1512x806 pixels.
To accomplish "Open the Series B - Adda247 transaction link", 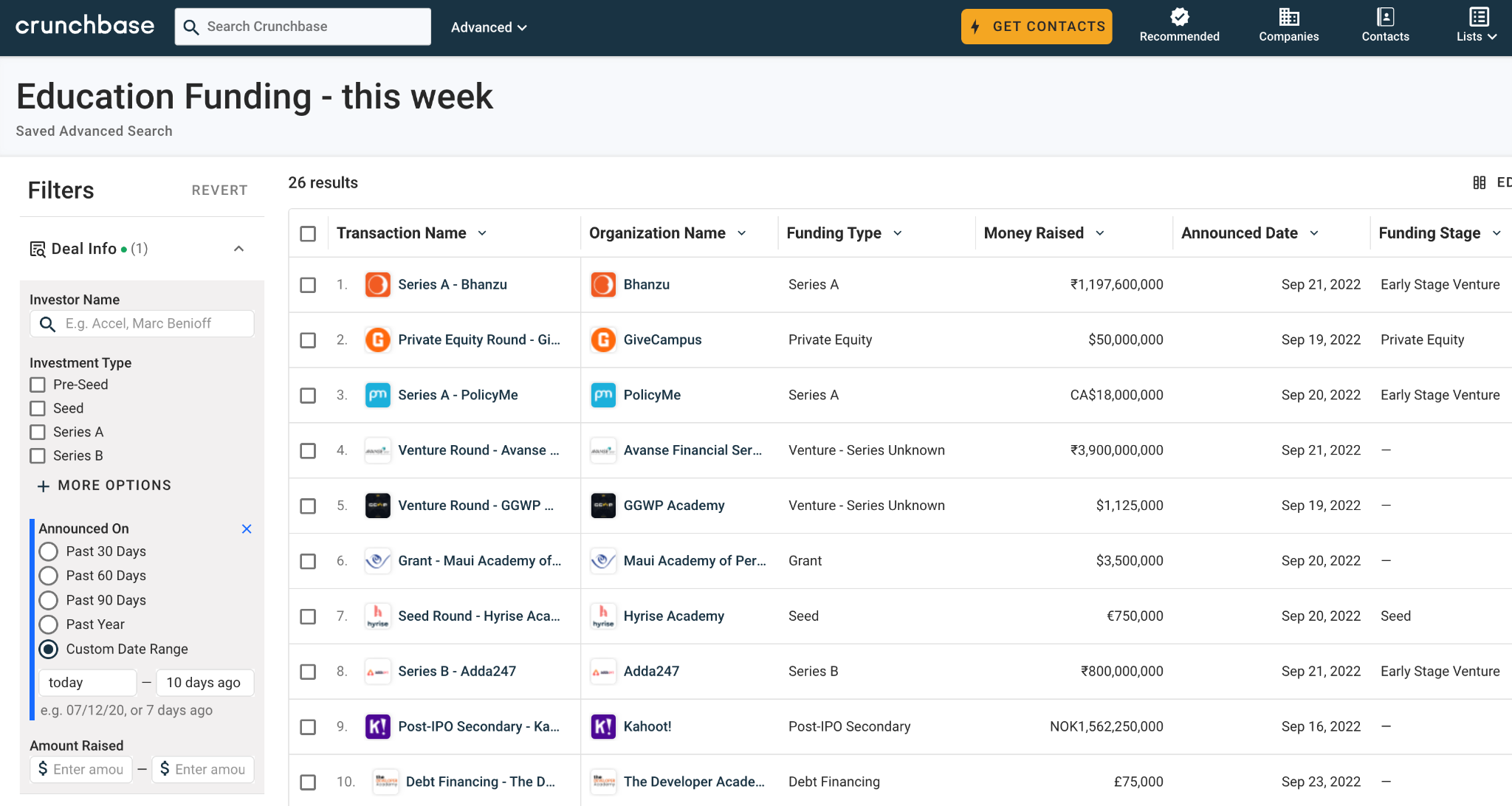I will point(457,672).
